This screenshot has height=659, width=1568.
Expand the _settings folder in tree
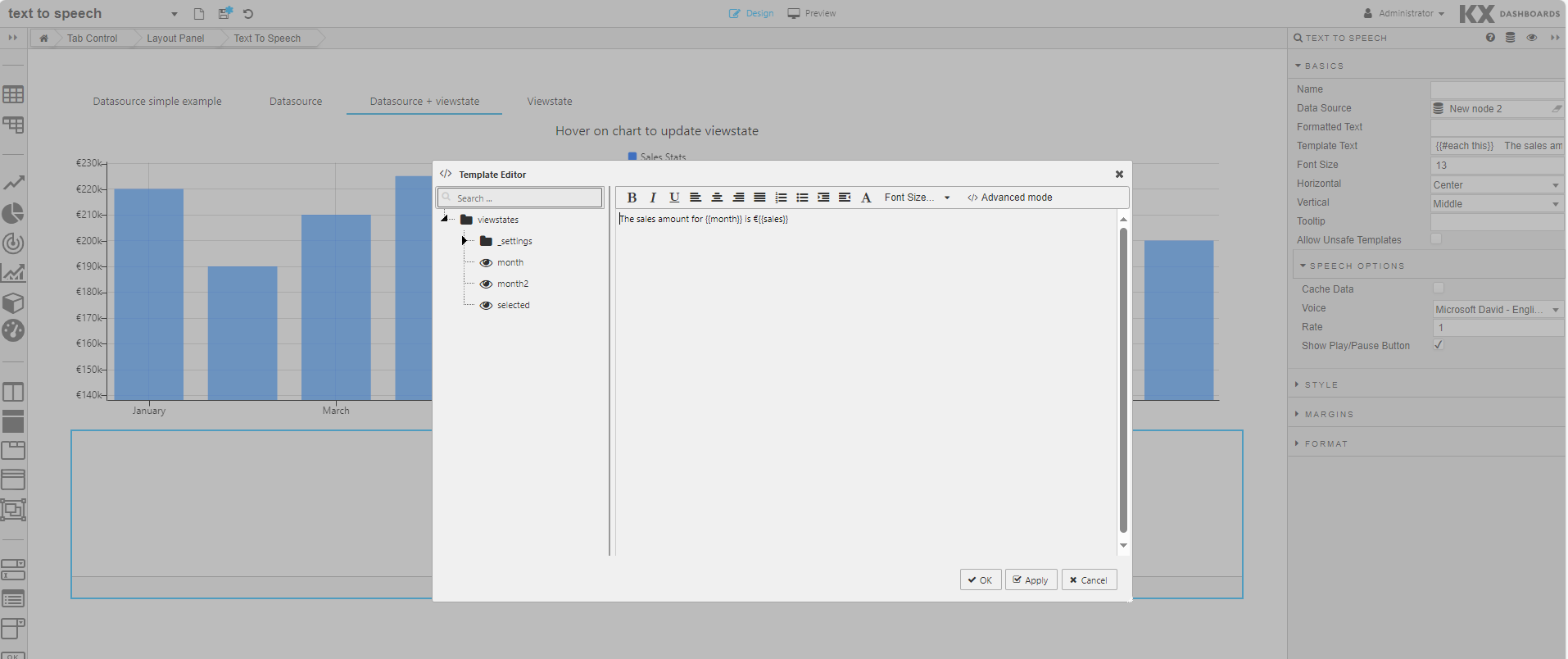pyautogui.click(x=465, y=241)
